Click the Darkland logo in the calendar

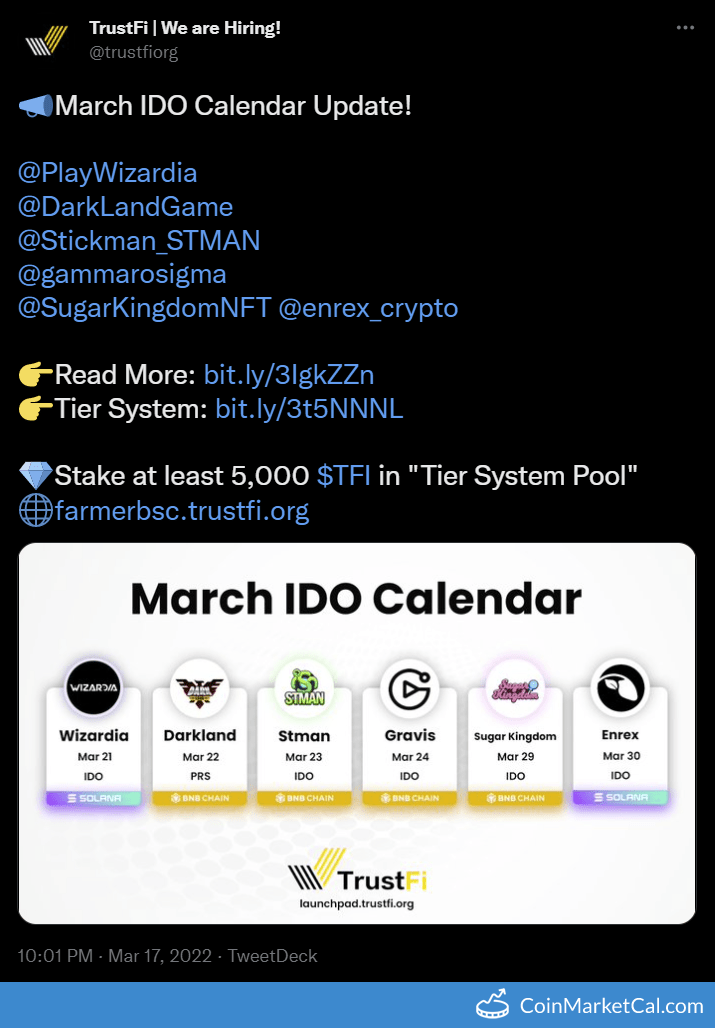[199, 688]
